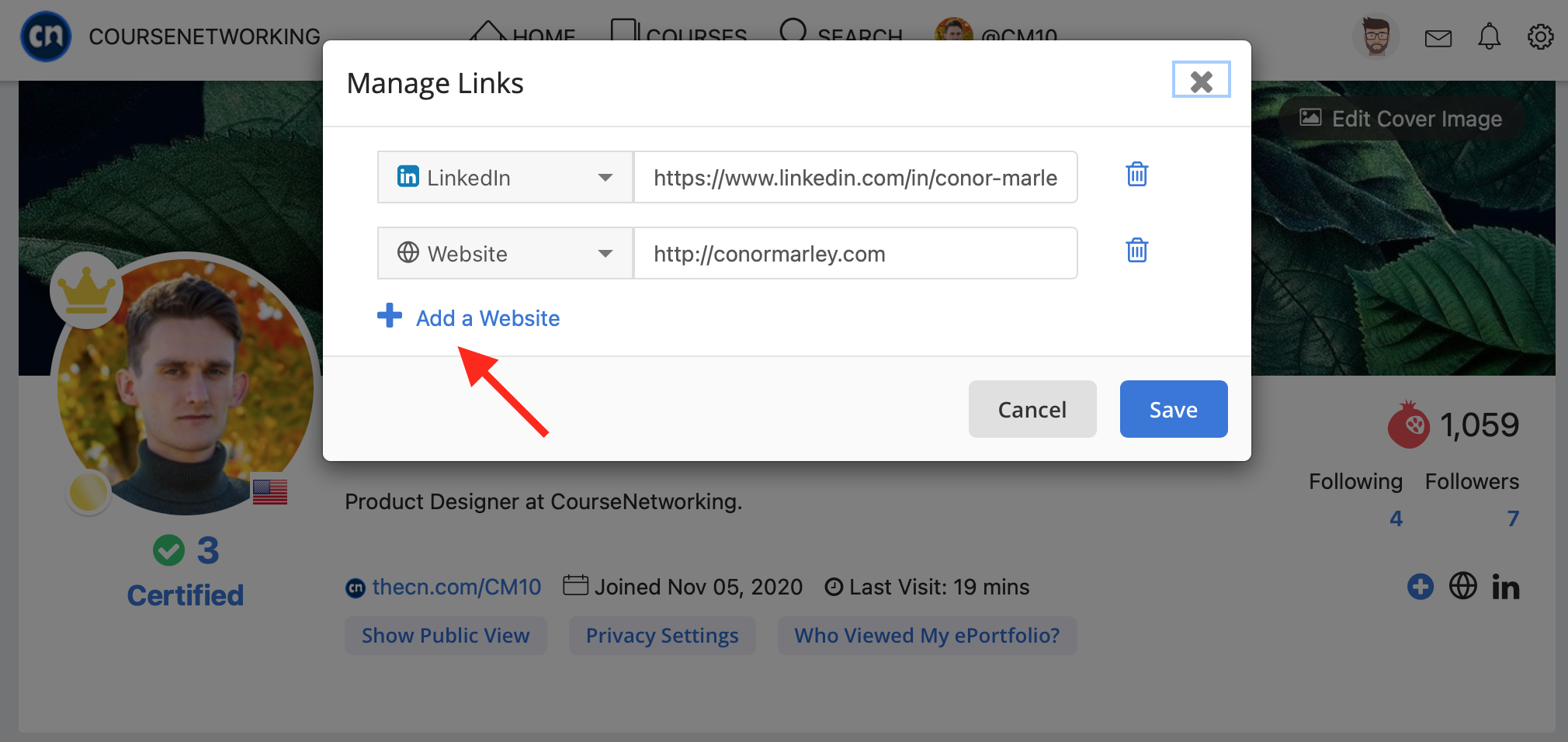Click the yellow circle badge below photo
1568x742 pixels.
coord(88,492)
